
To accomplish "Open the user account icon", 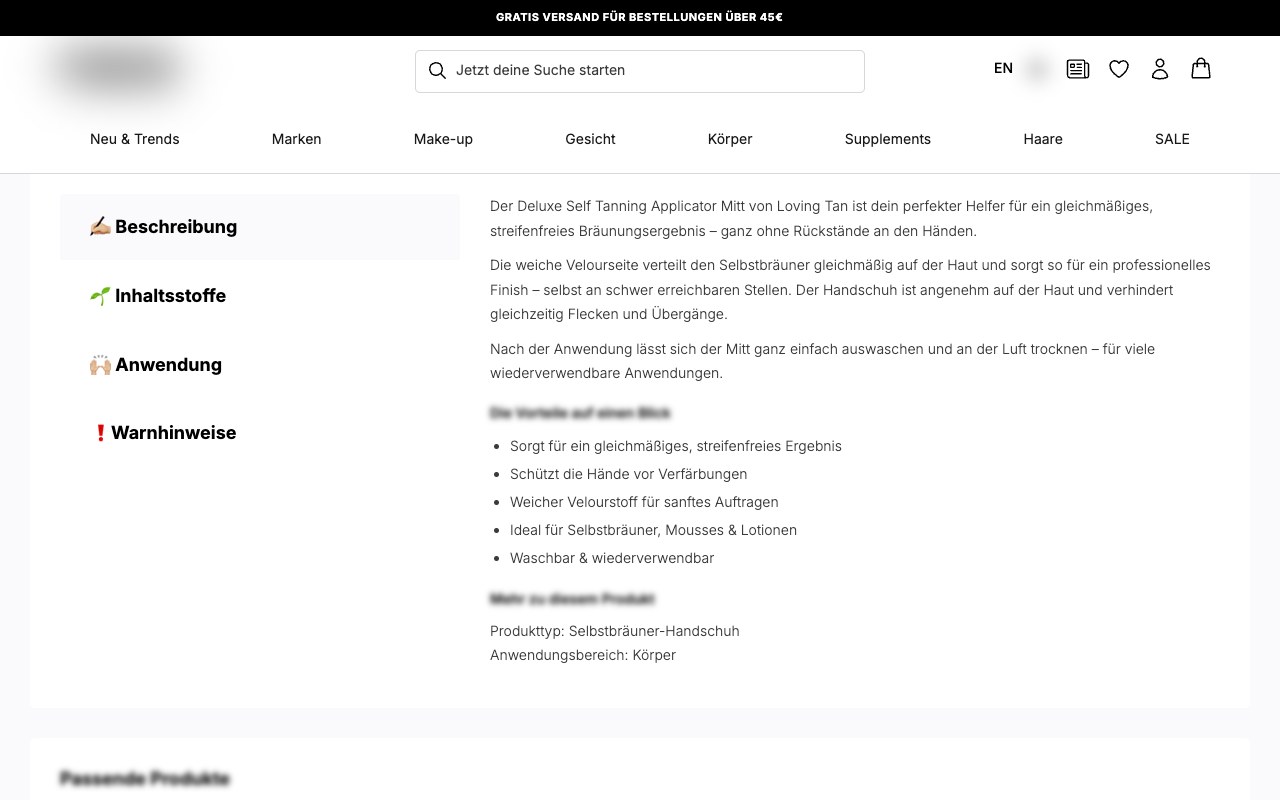I will 1160,69.
